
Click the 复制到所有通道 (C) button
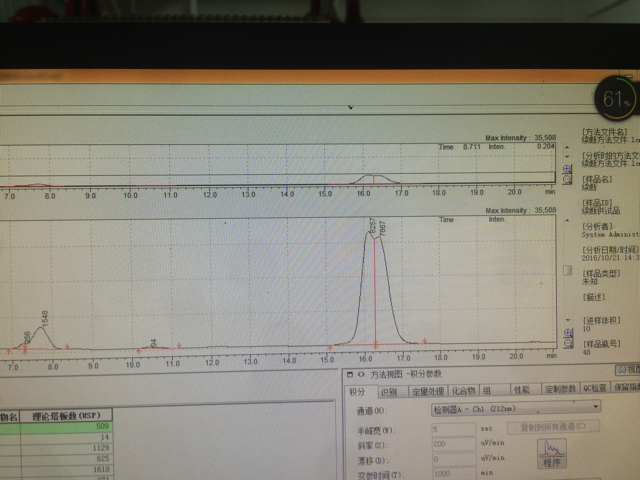click(553, 427)
